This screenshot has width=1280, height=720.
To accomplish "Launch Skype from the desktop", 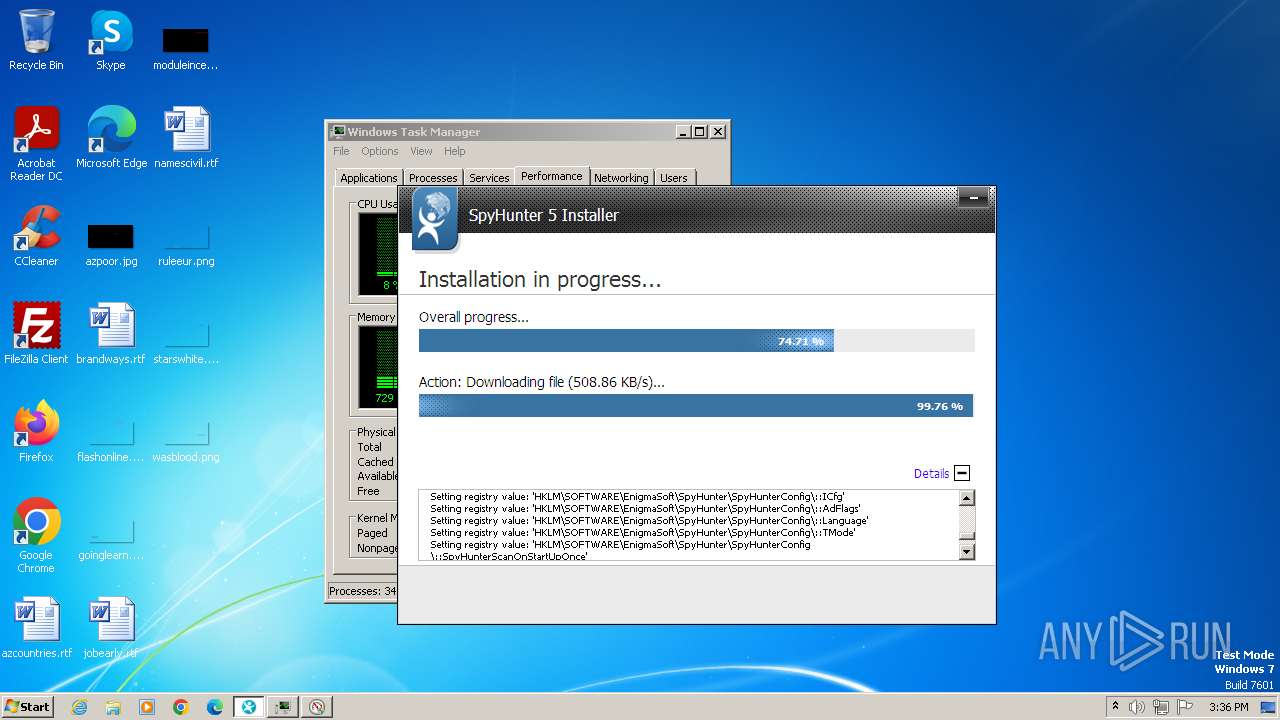I will click(110, 40).
